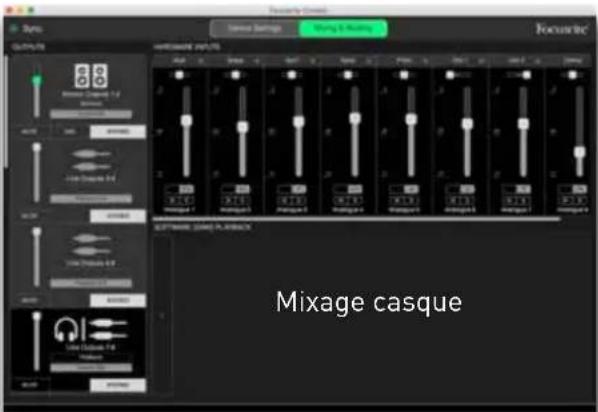Toggle the mono/stereo switch on Analogue 3

[x=292, y=189]
